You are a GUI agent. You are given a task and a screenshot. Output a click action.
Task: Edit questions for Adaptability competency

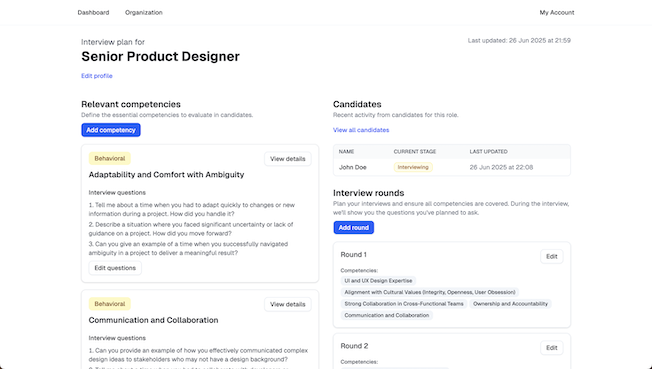(x=115, y=268)
